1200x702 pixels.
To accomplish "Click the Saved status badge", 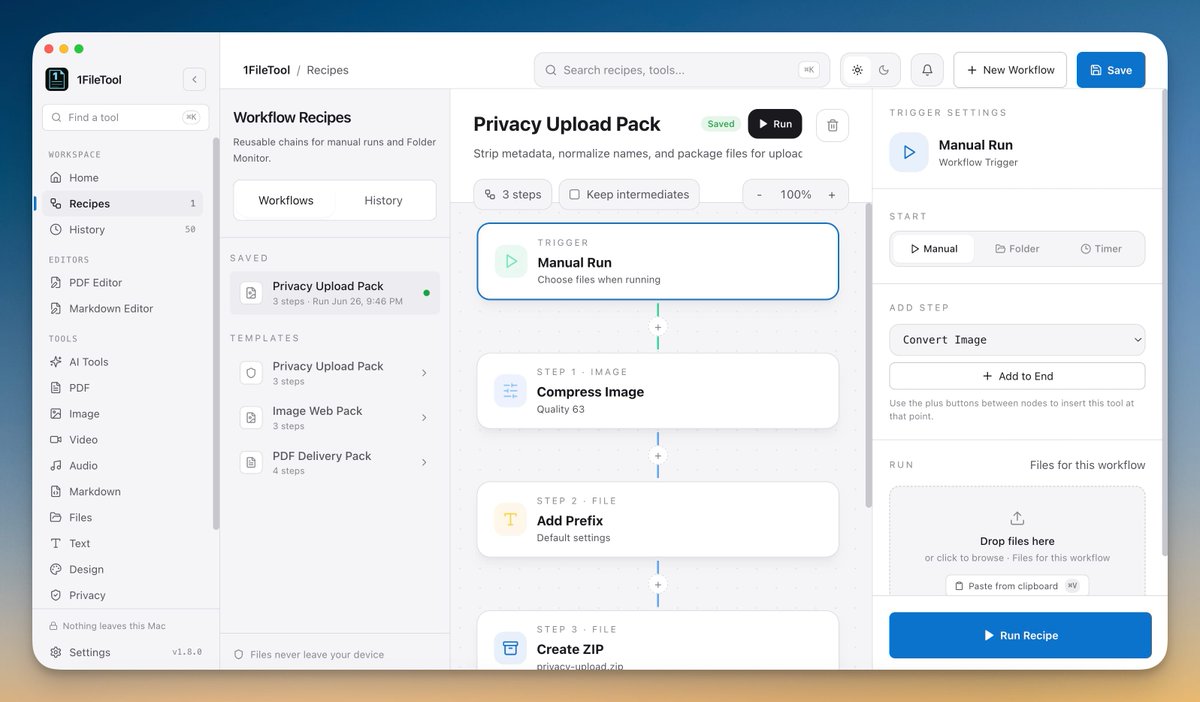I will (x=720, y=124).
